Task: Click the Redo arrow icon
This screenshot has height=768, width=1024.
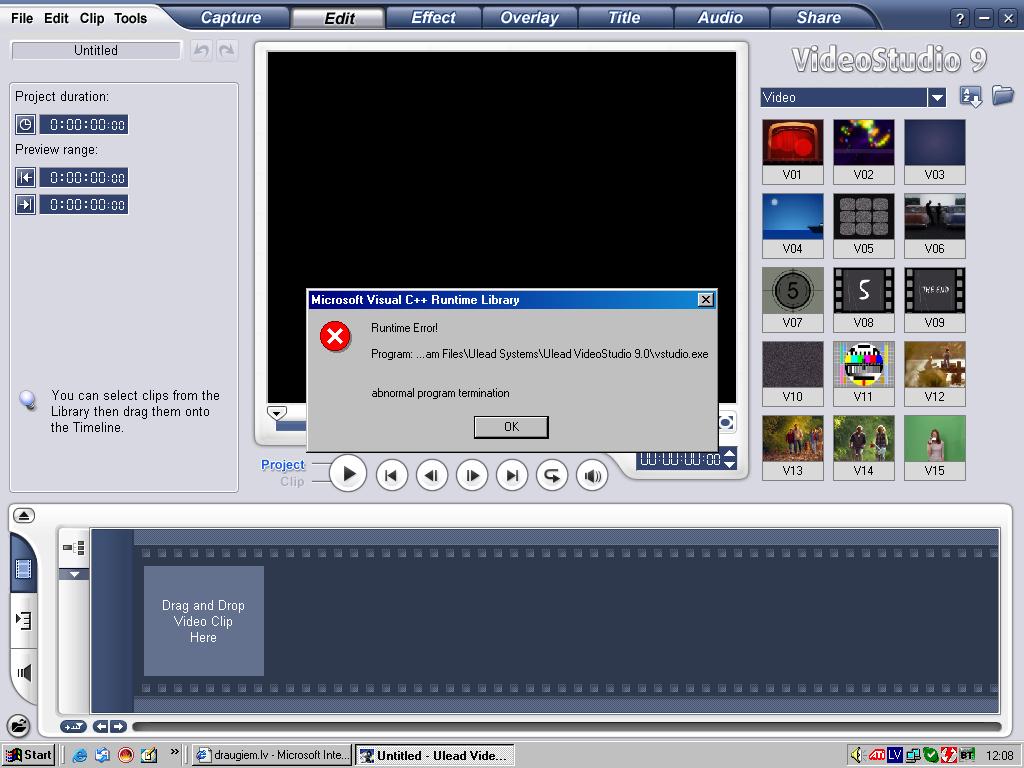Action: [227, 50]
